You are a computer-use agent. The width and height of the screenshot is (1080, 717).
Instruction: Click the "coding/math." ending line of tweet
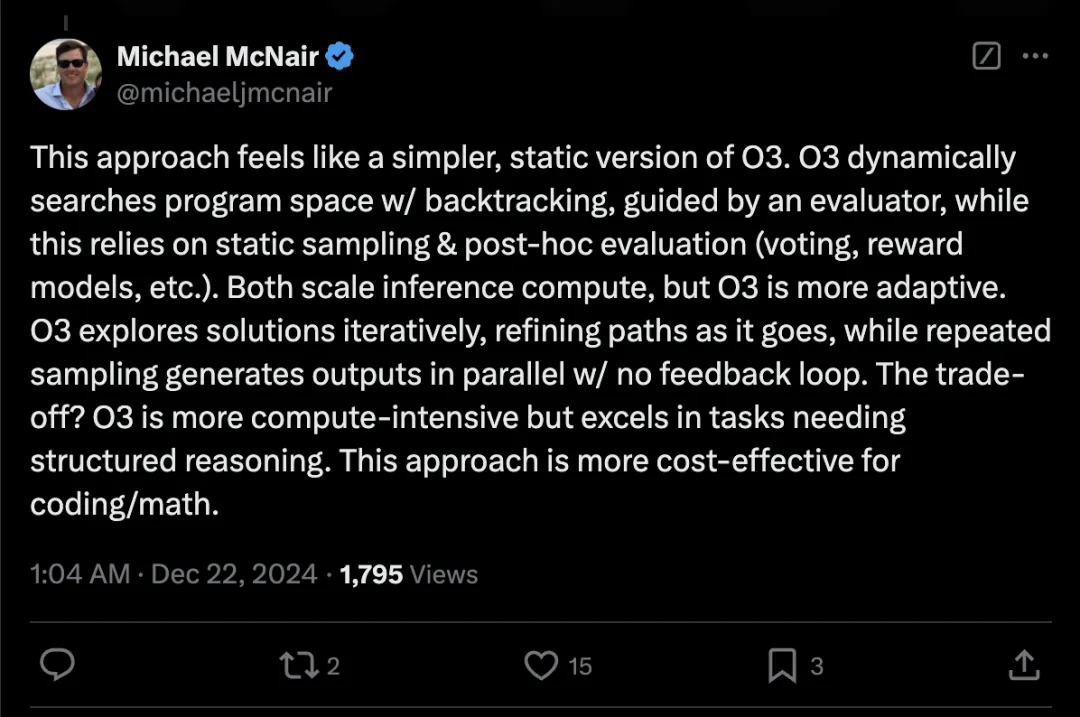click(x=125, y=504)
